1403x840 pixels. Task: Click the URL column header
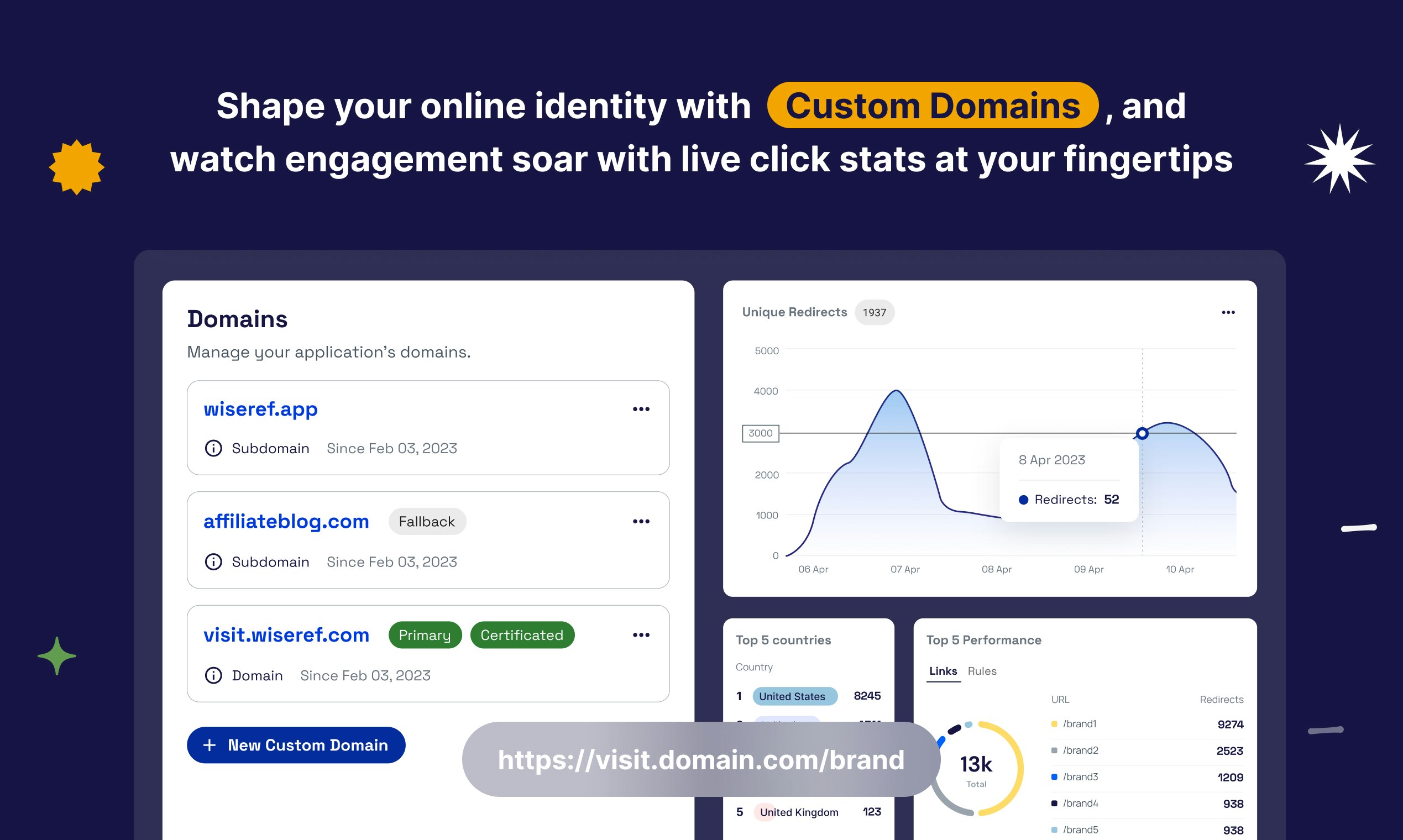[1060, 700]
